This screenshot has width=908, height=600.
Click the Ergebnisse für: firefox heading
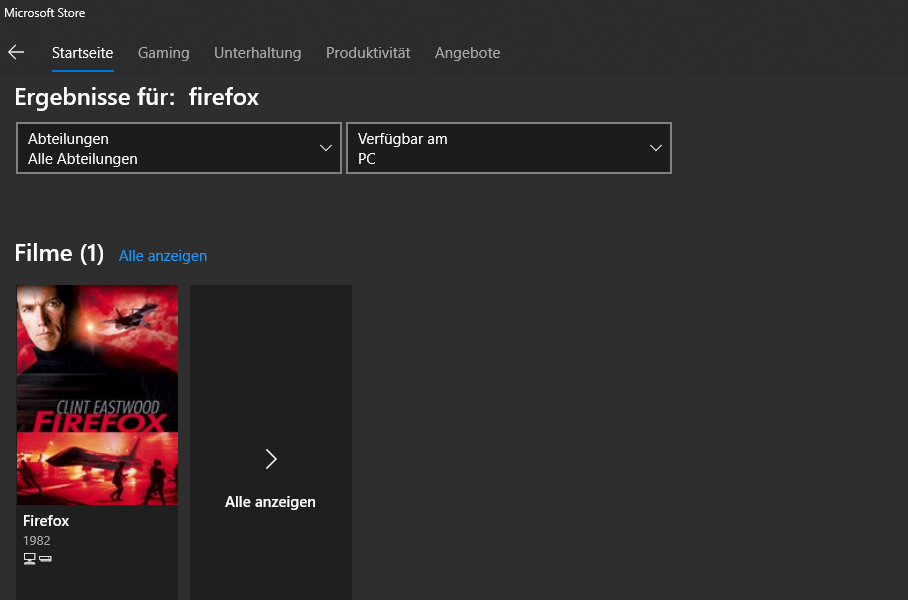[x=137, y=97]
